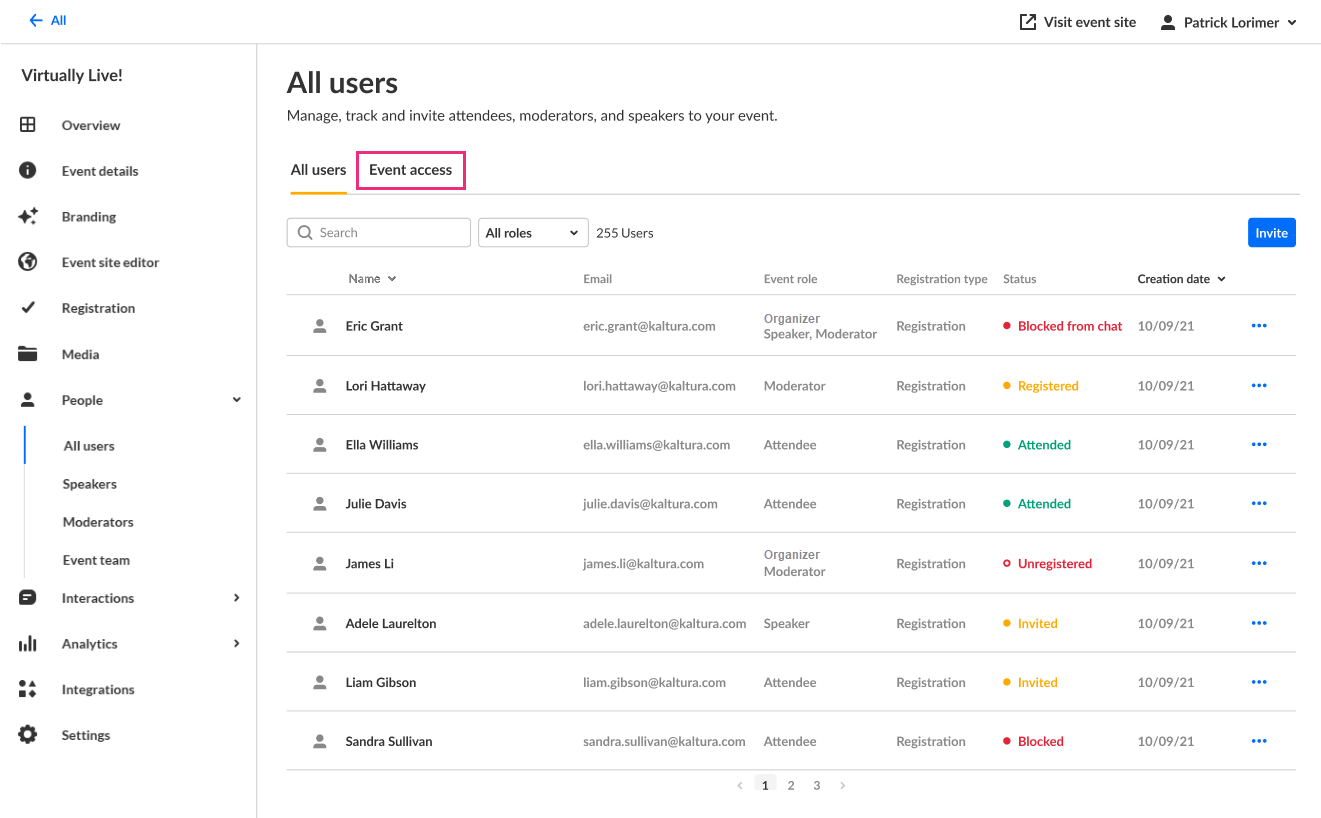Viewport: 1321px width, 818px height.
Task: Open the Patrick Lorimer account dropdown
Action: pos(1229,22)
